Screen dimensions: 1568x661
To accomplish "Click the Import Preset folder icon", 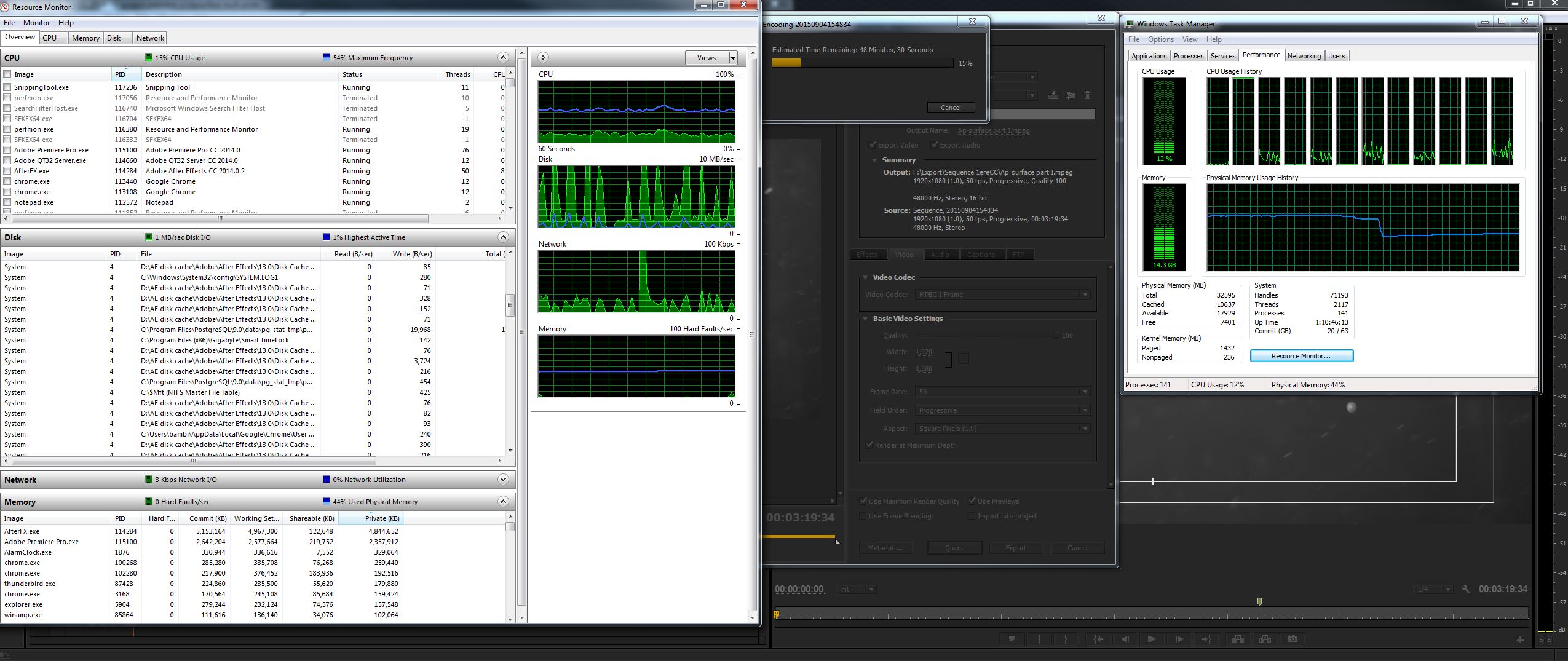I will 1071,95.
